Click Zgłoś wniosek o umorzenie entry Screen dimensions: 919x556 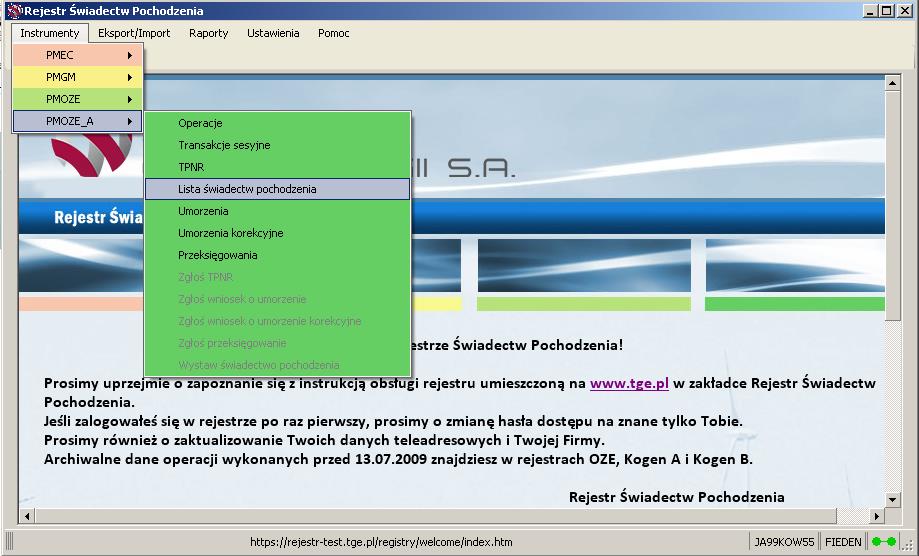click(x=277, y=299)
